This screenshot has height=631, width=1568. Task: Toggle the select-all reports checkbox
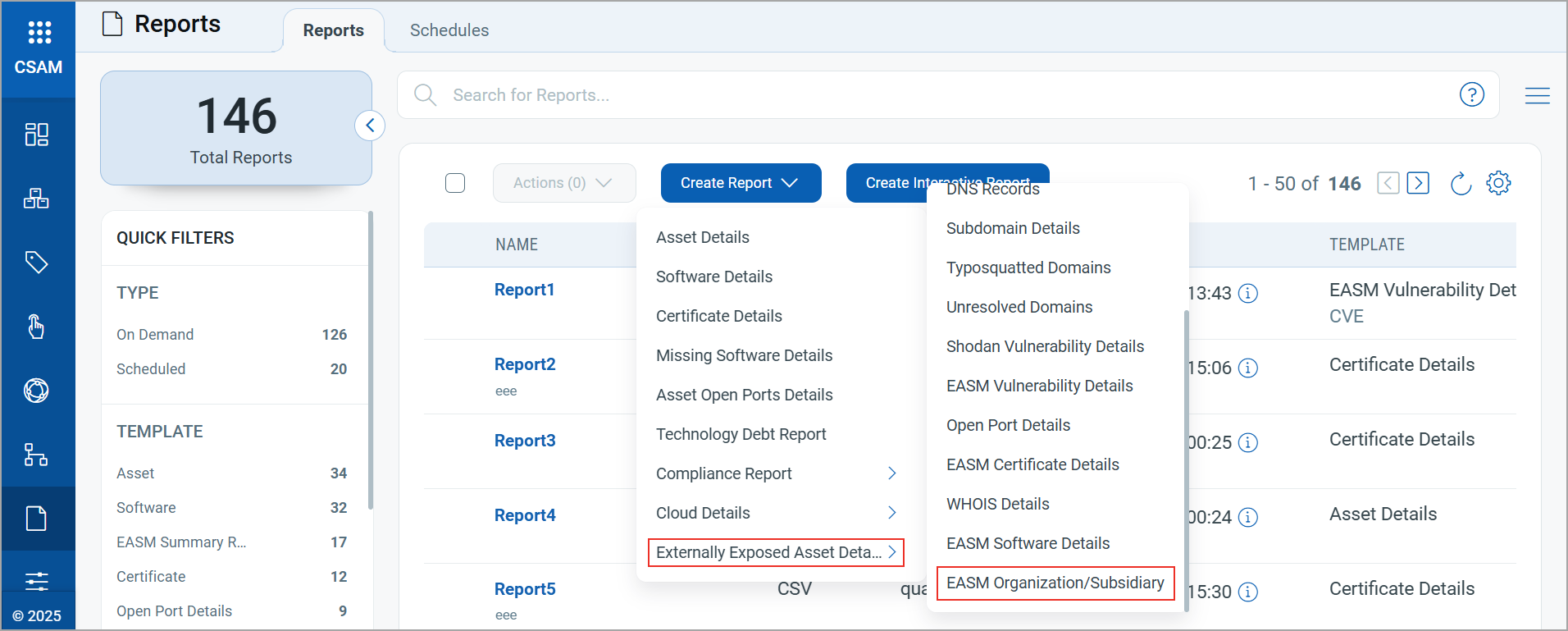[x=455, y=183]
